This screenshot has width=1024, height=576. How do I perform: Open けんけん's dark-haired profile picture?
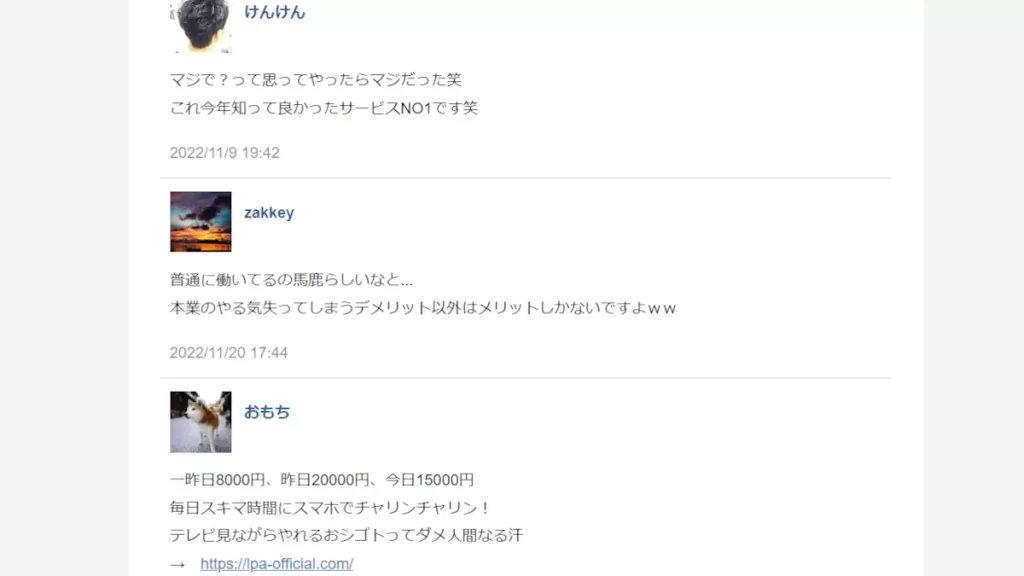point(200,26)
